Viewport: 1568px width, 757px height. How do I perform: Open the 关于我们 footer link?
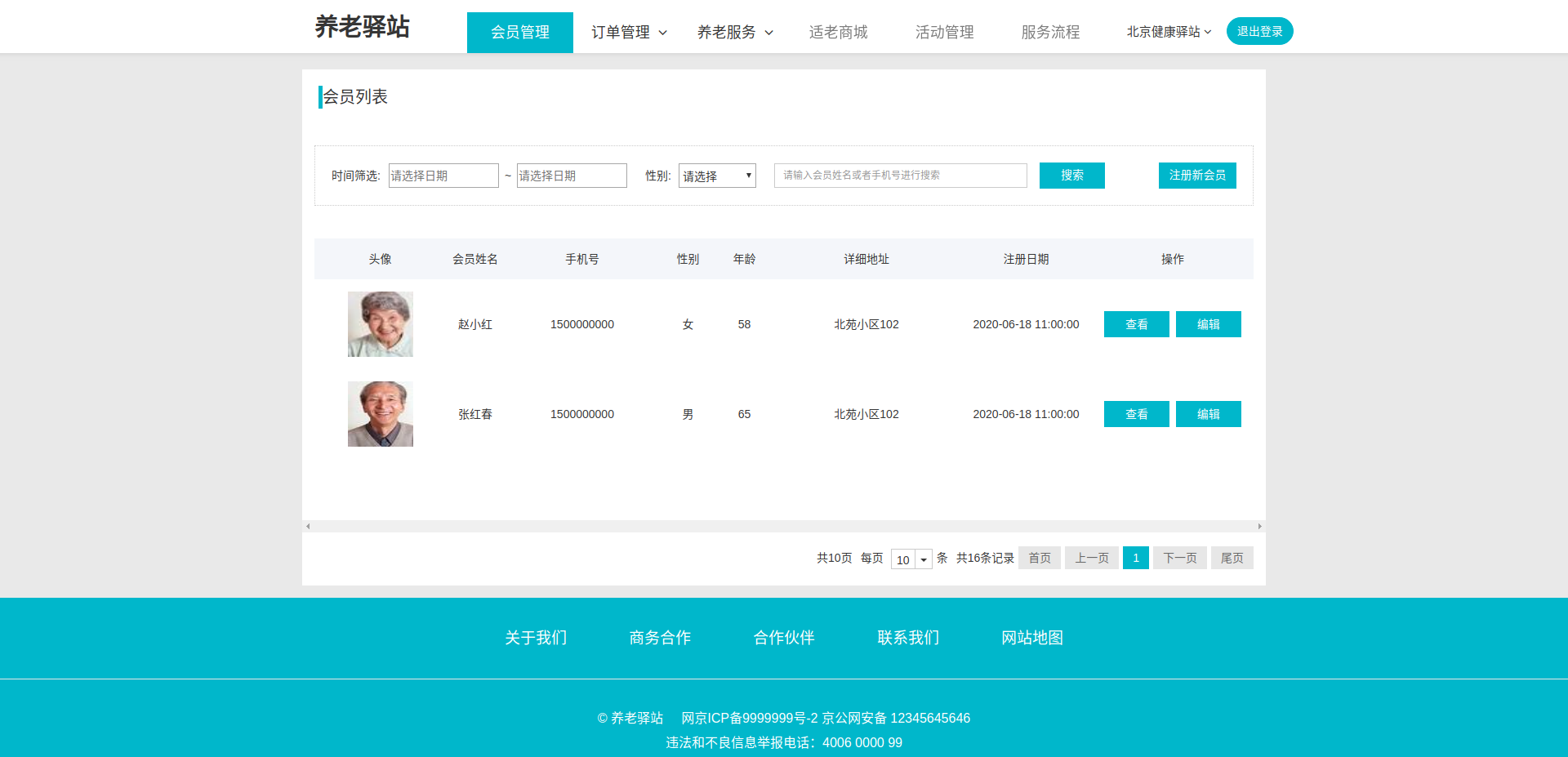(x=536, y=638)
